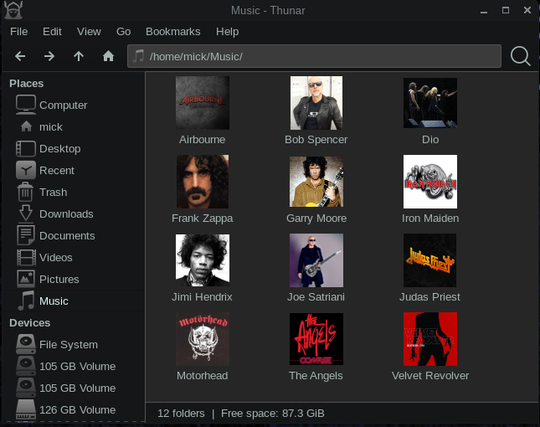Click the '12 folders' status bar text

tap(181, 413)
